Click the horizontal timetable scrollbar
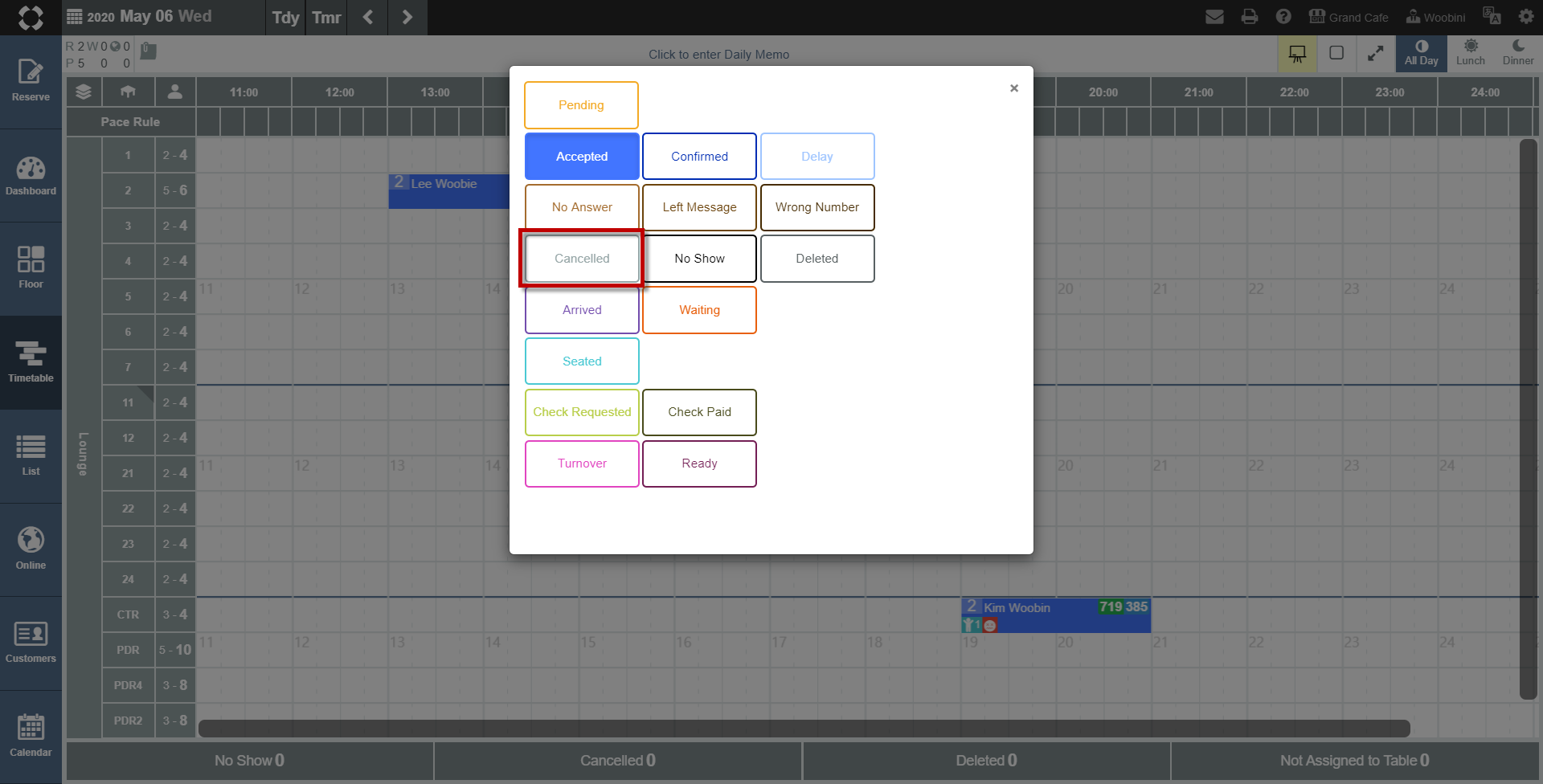 click(x=804, y=729)
